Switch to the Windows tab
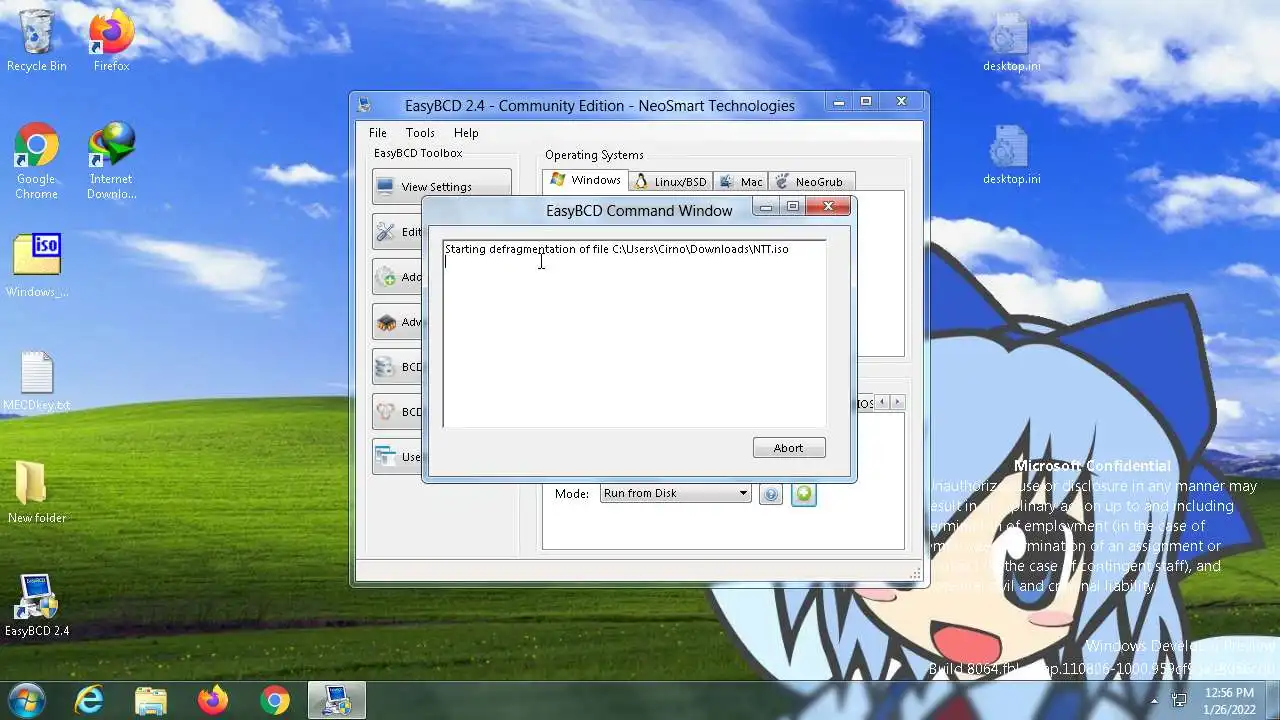Image resolution: width=1280 pixels, height=720 pixels. (x=585, y=180)
